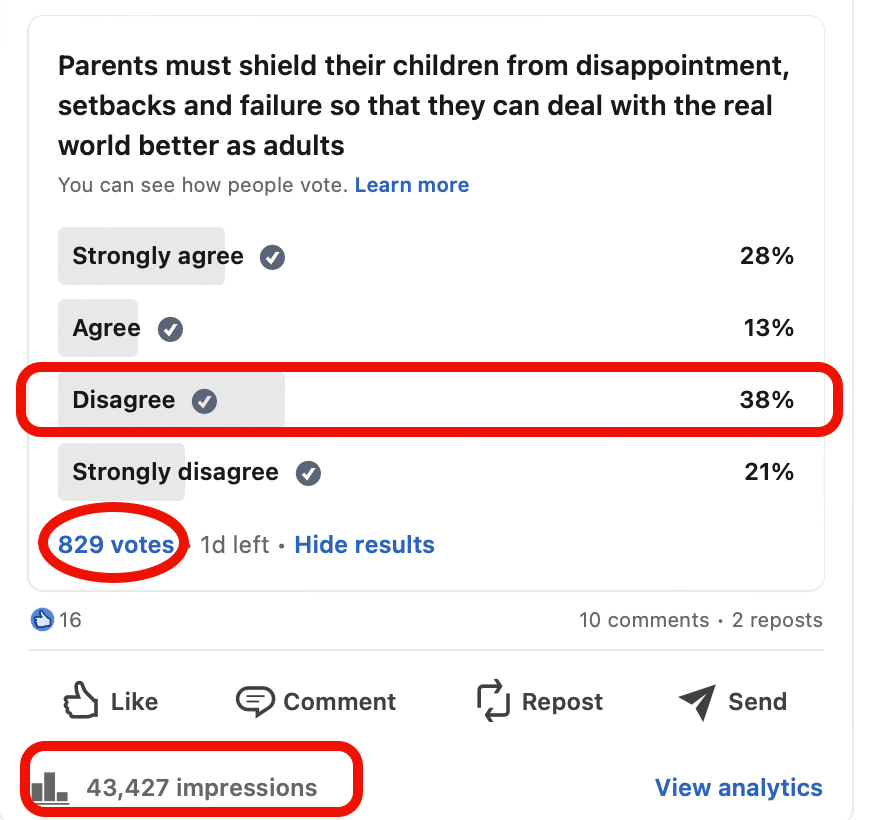874x820 pixels.
Task: Open View analytics for this post
Action: point(738,788)
